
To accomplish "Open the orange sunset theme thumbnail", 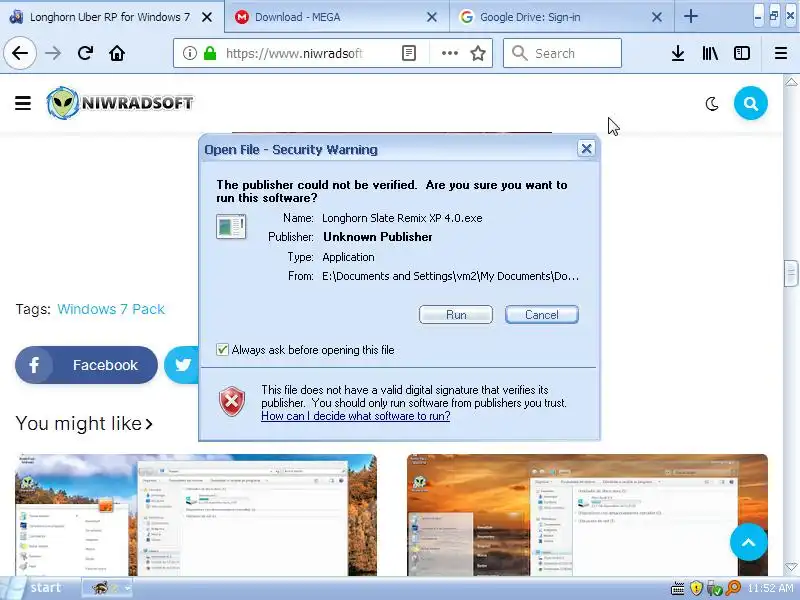I will tap(587, 515).
